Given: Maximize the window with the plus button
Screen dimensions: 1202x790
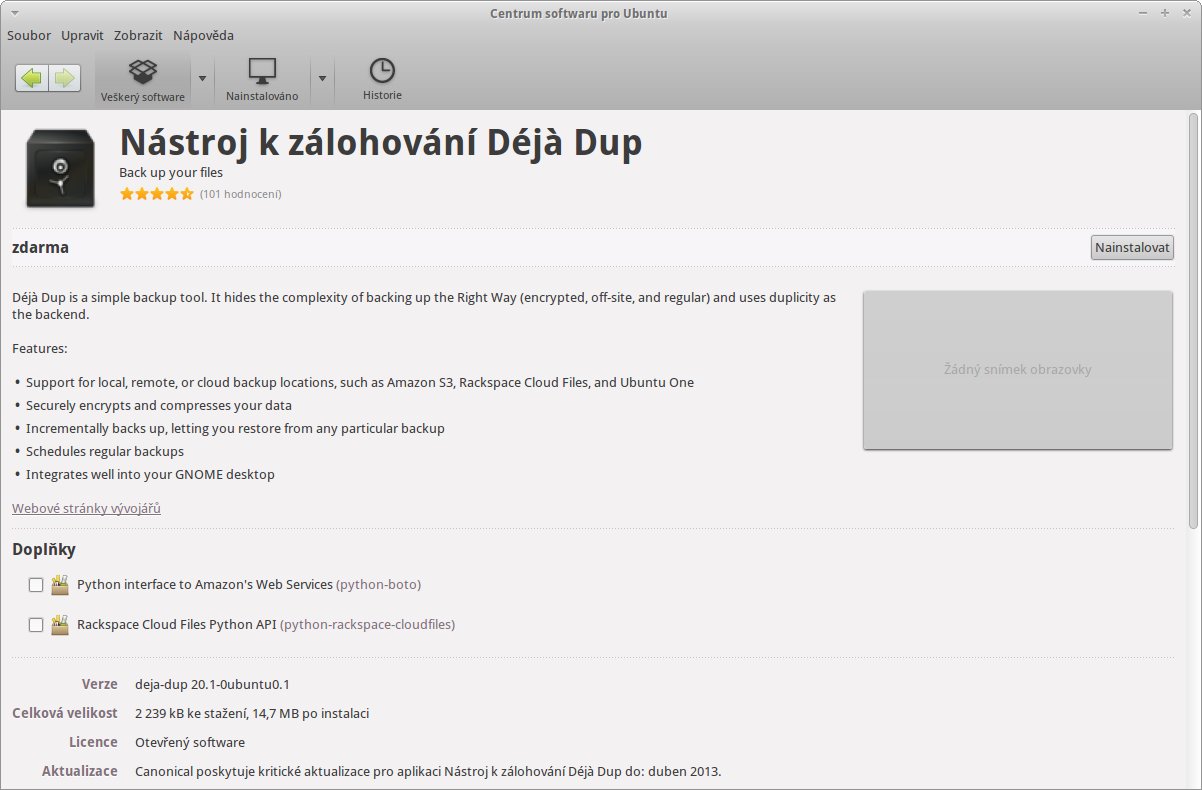Looking at the screenshot, I should point(1165,13).
